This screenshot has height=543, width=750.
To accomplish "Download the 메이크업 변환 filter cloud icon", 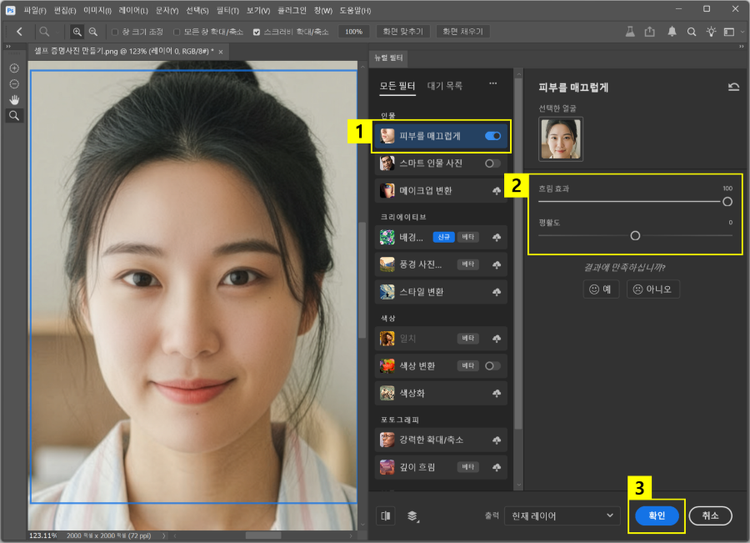I will [x=496, y=191].
